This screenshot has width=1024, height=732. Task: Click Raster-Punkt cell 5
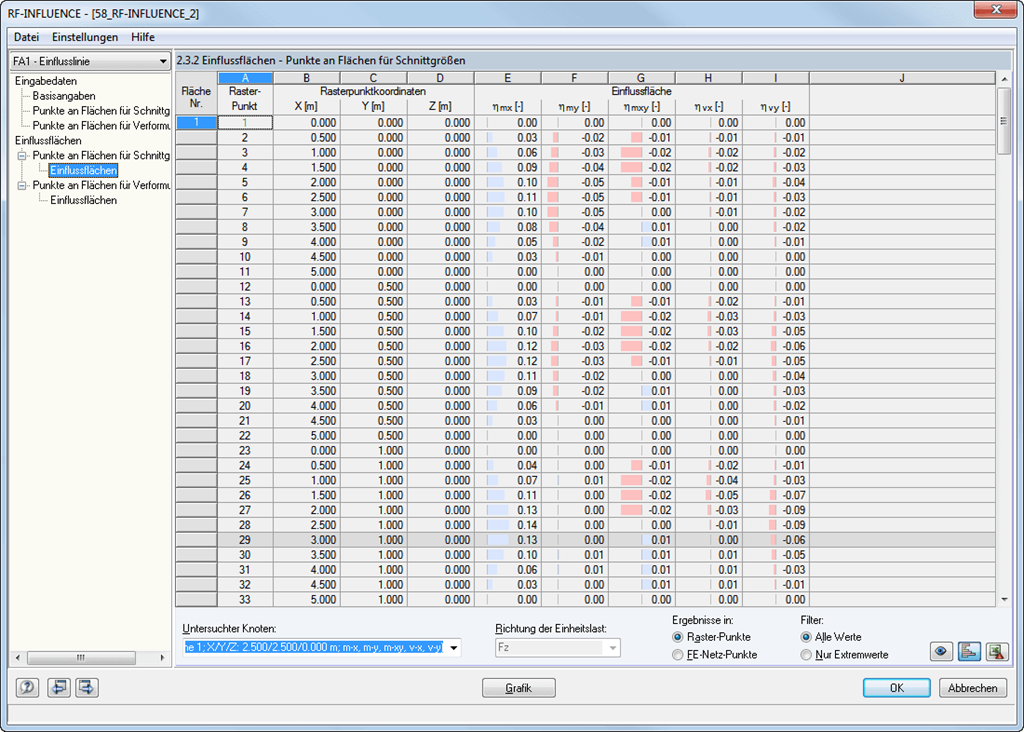coord(245,182)
